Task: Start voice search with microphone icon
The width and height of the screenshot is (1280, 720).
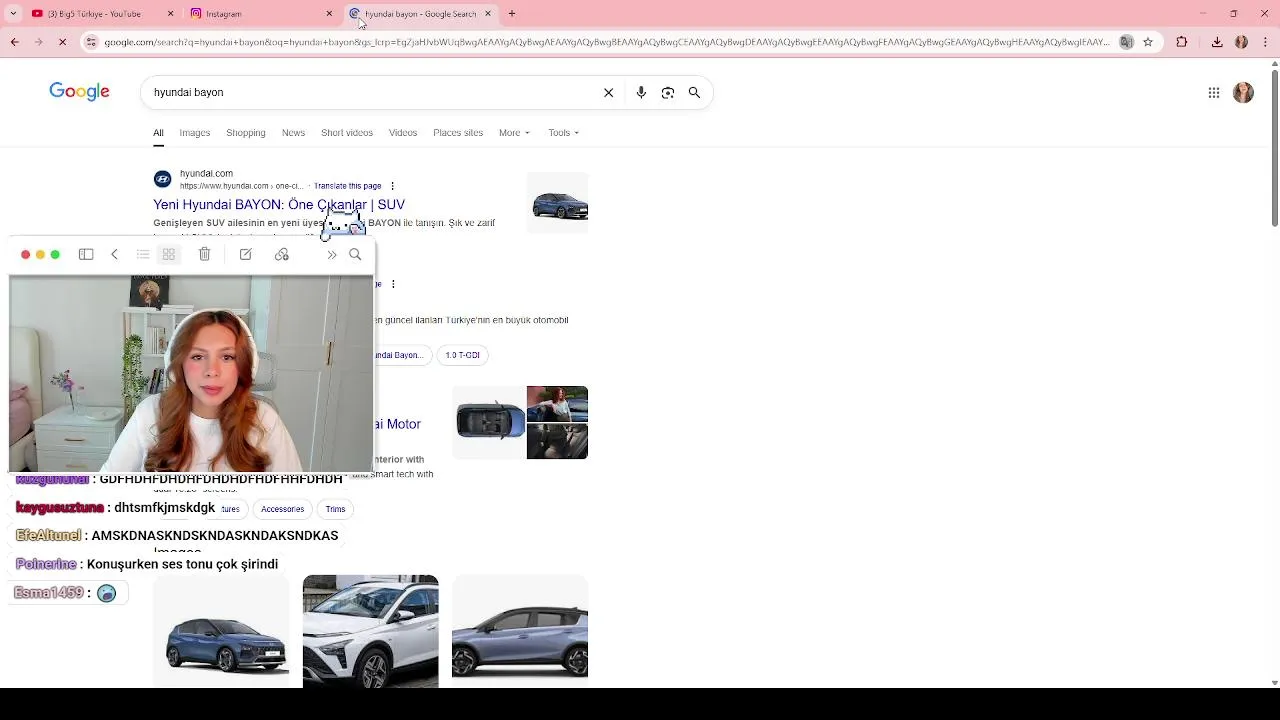Action: point(641,92)
